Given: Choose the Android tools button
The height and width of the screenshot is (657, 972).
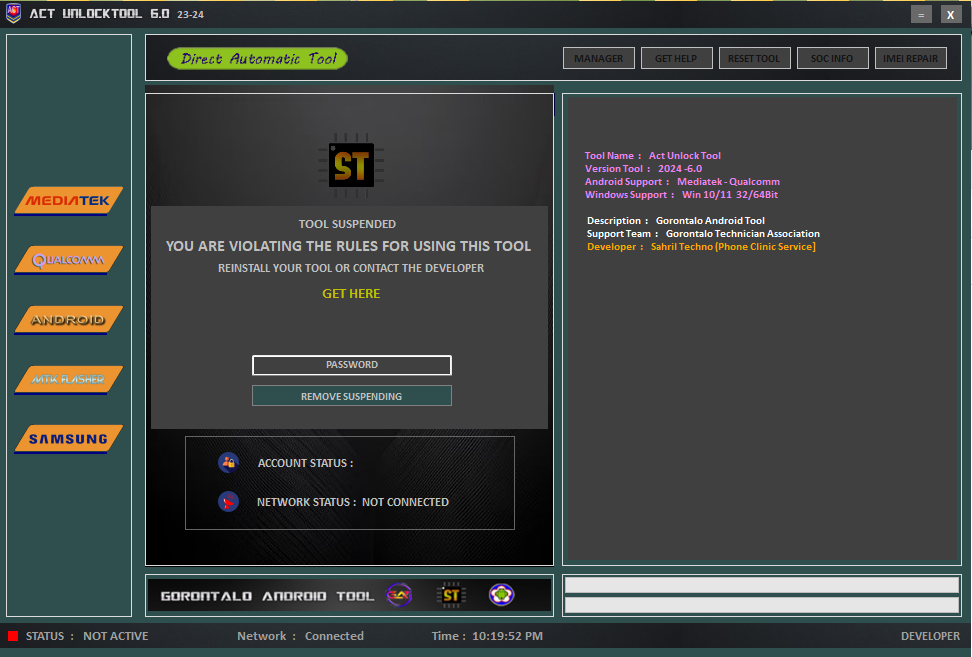Looking at the screenshot, I should (x=68, y=320).
